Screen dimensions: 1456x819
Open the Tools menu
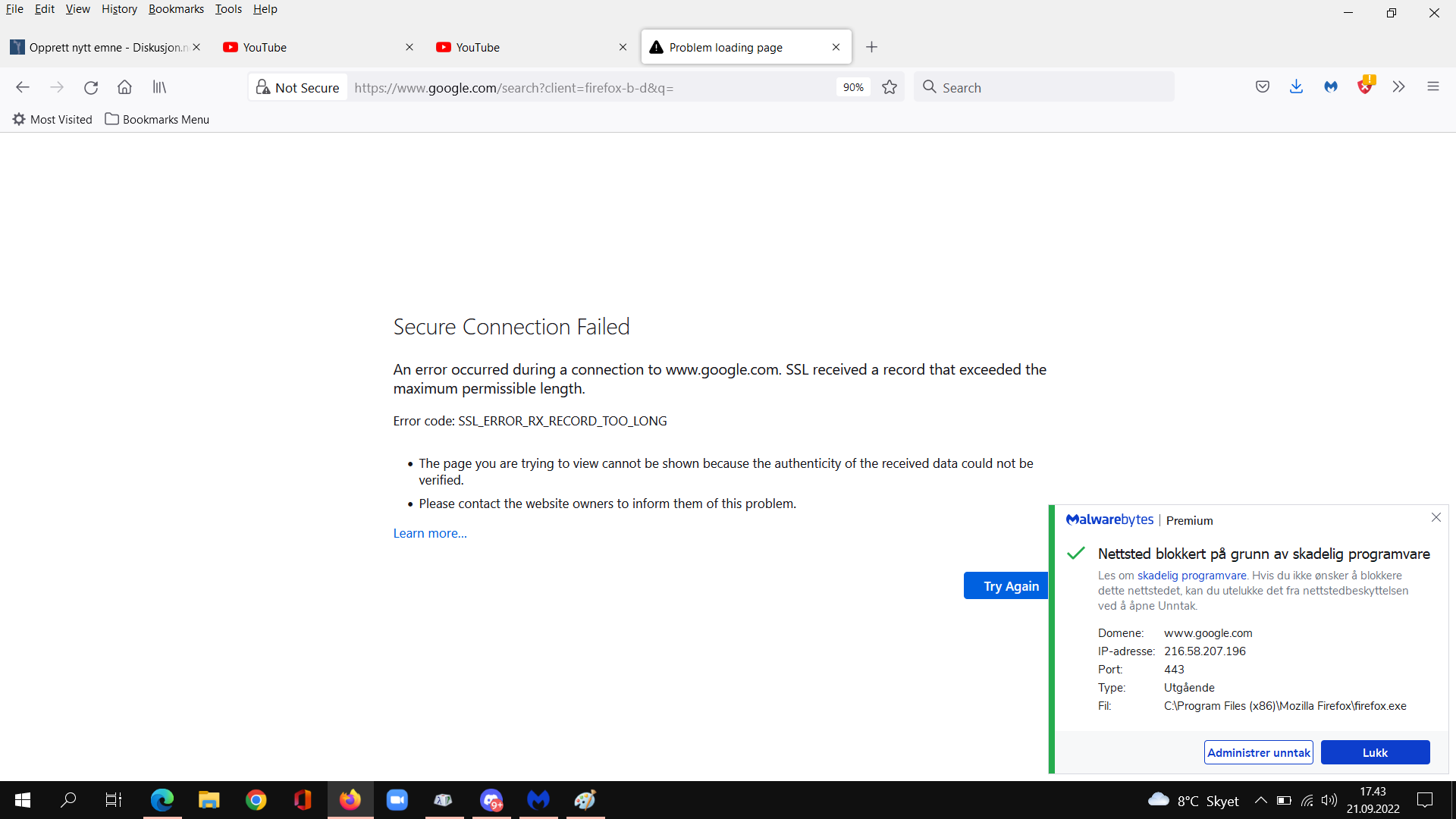[x=228, y=9]
